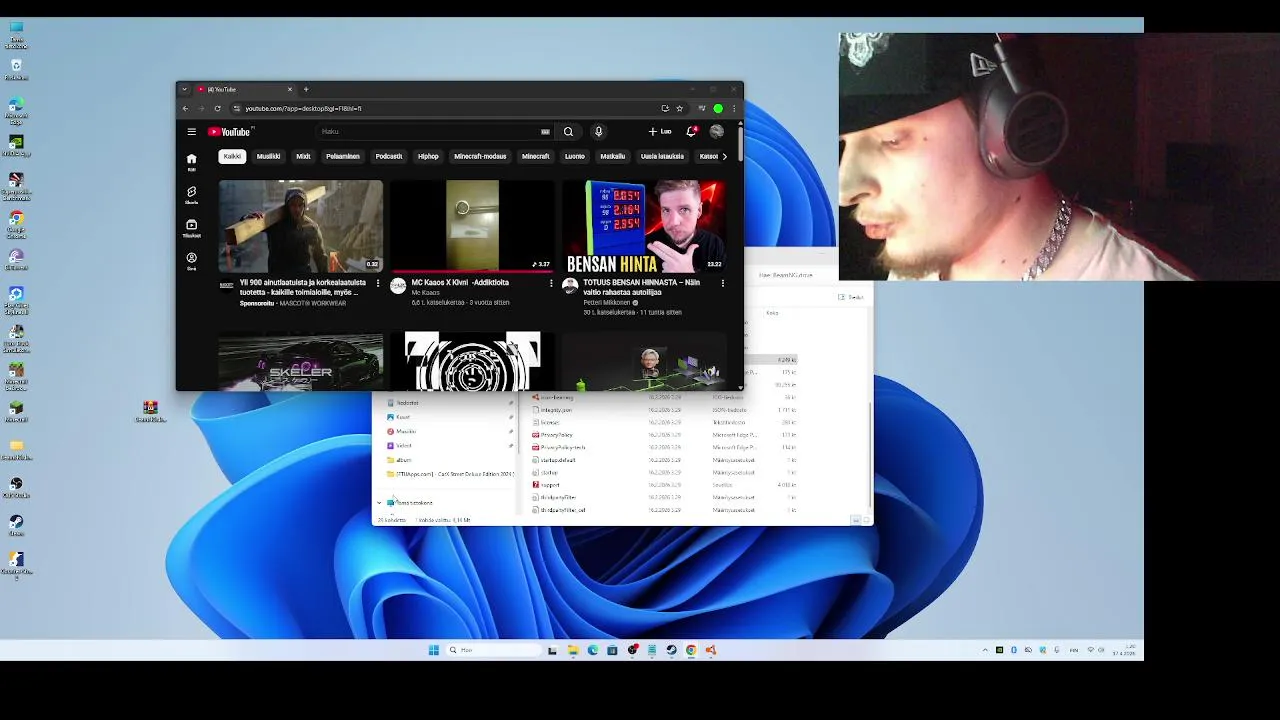1280x720 pixels.
Task: Open Chrome three-dot menu
Action: (x=734, y=108)
